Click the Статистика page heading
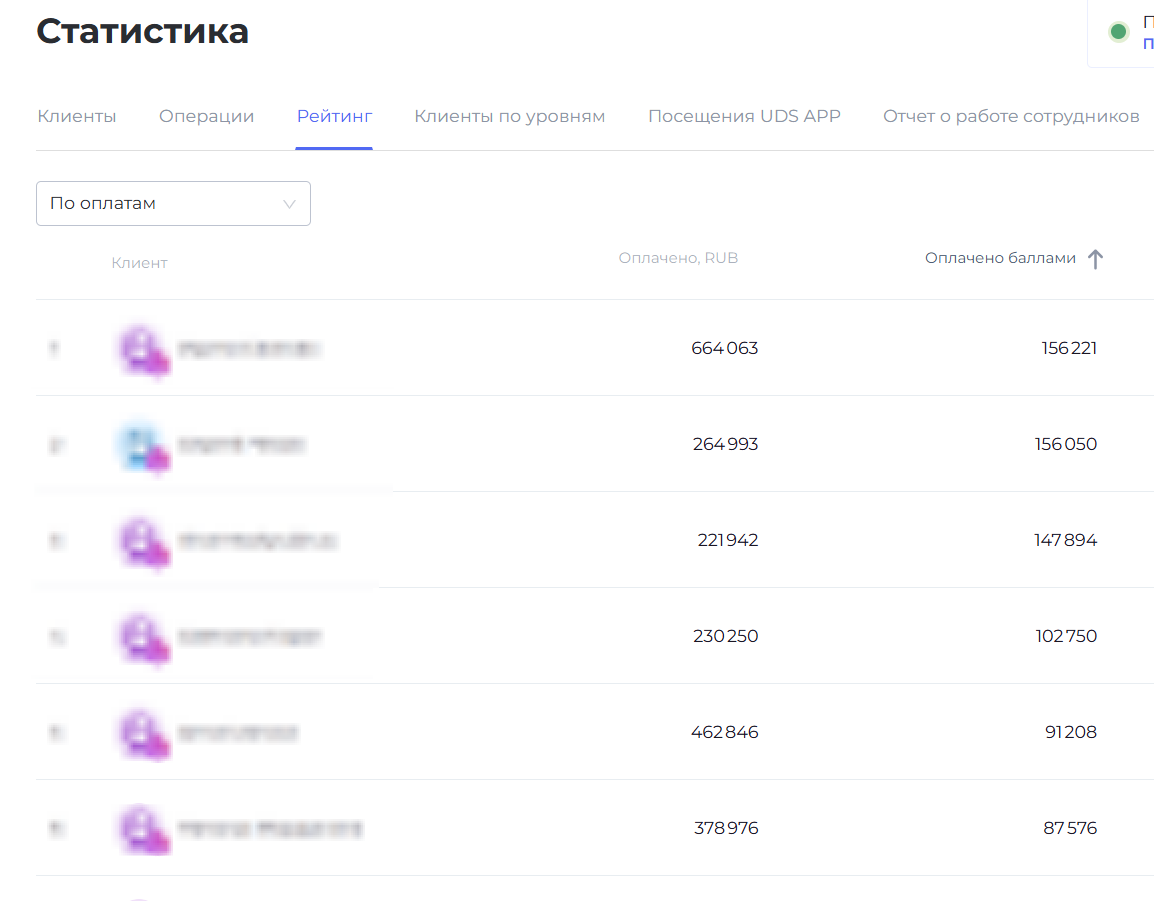 (143, 31)
